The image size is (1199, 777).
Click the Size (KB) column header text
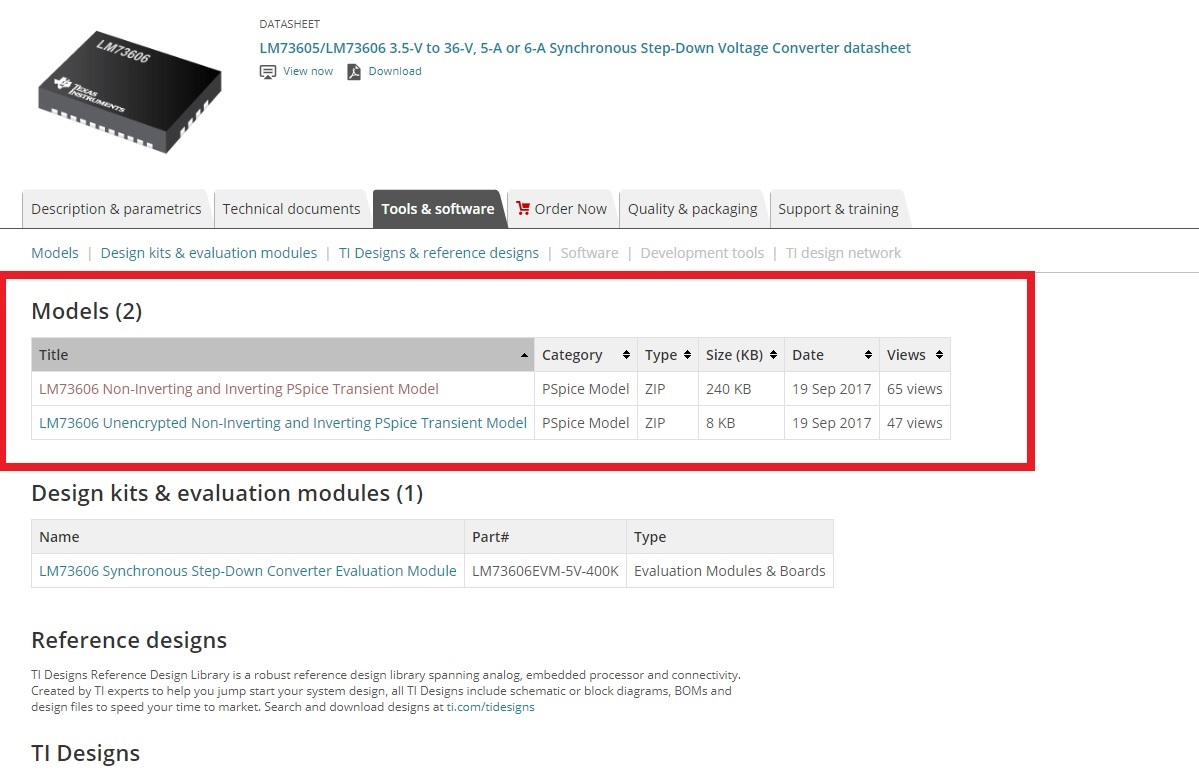click(x=734, y=355)
